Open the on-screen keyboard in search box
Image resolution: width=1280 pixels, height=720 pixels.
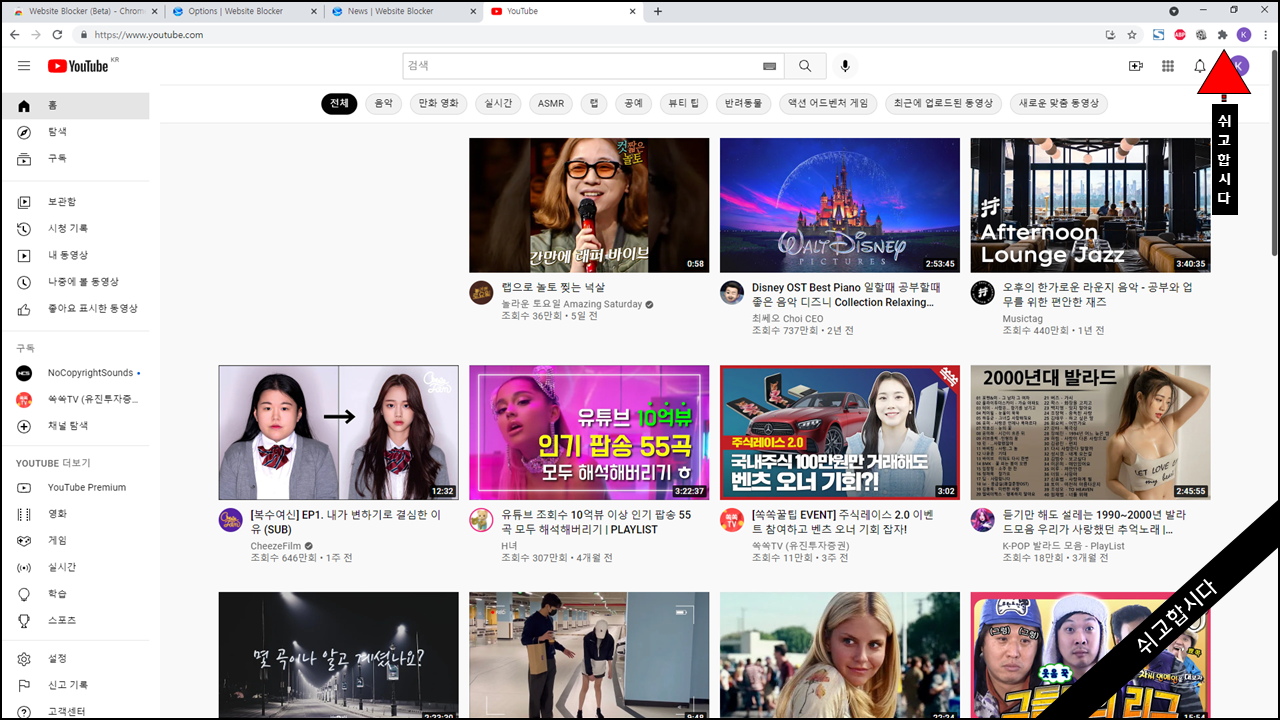click(769, 66)
